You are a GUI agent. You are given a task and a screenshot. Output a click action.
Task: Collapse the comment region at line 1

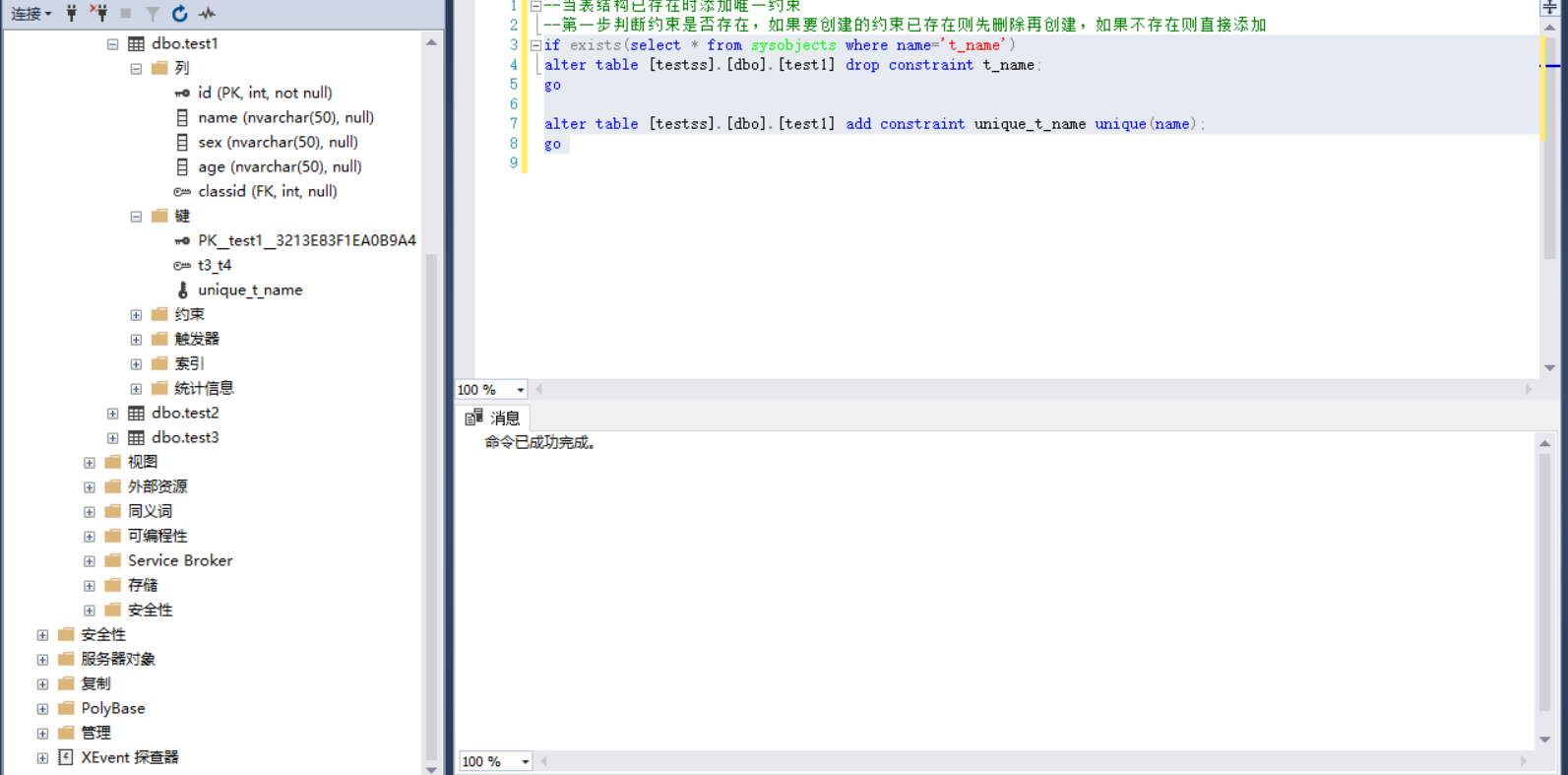coord(535,6)
